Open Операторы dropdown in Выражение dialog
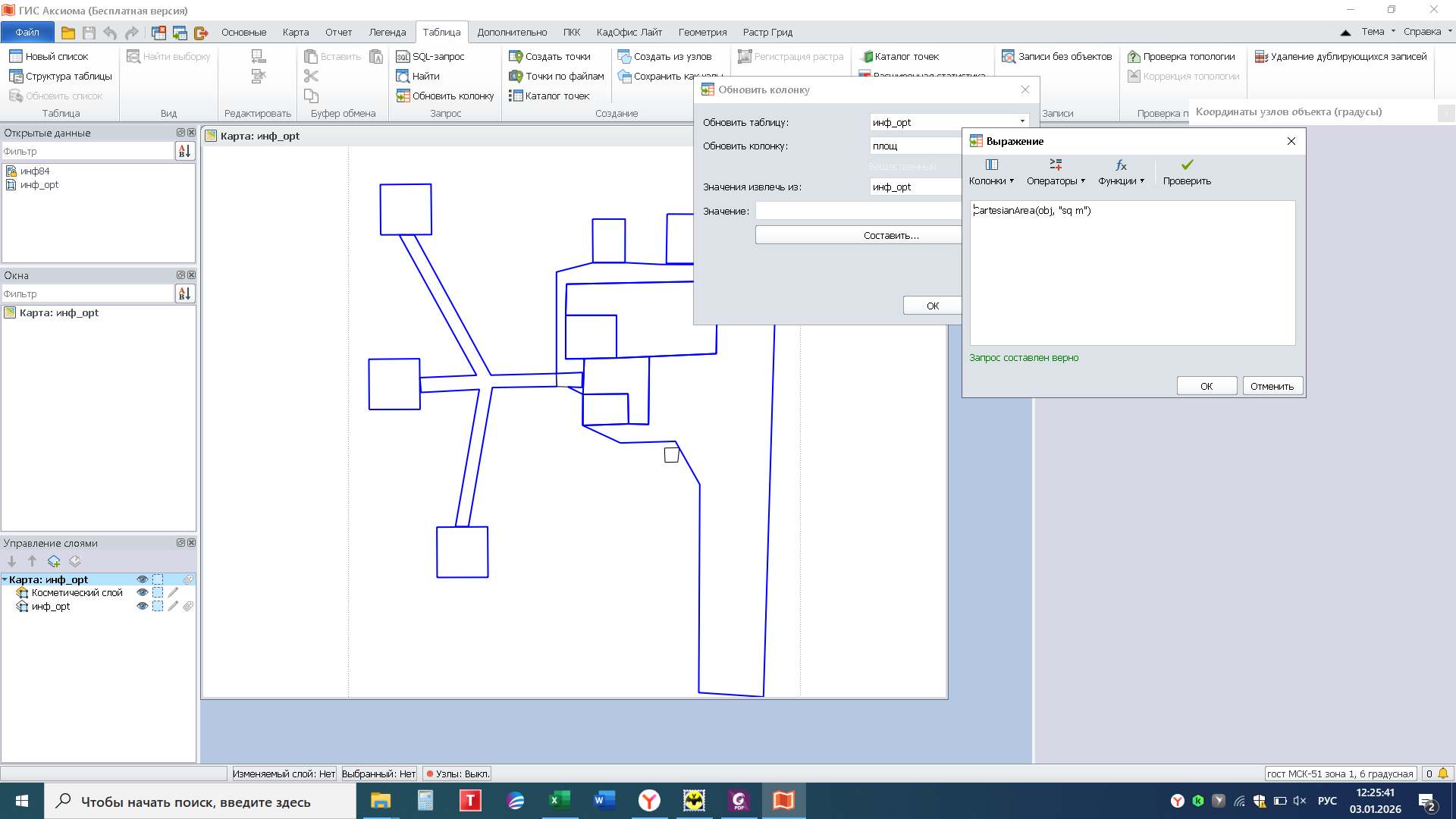Viewport: 1456px width, 819px height. click(1056, 172)
